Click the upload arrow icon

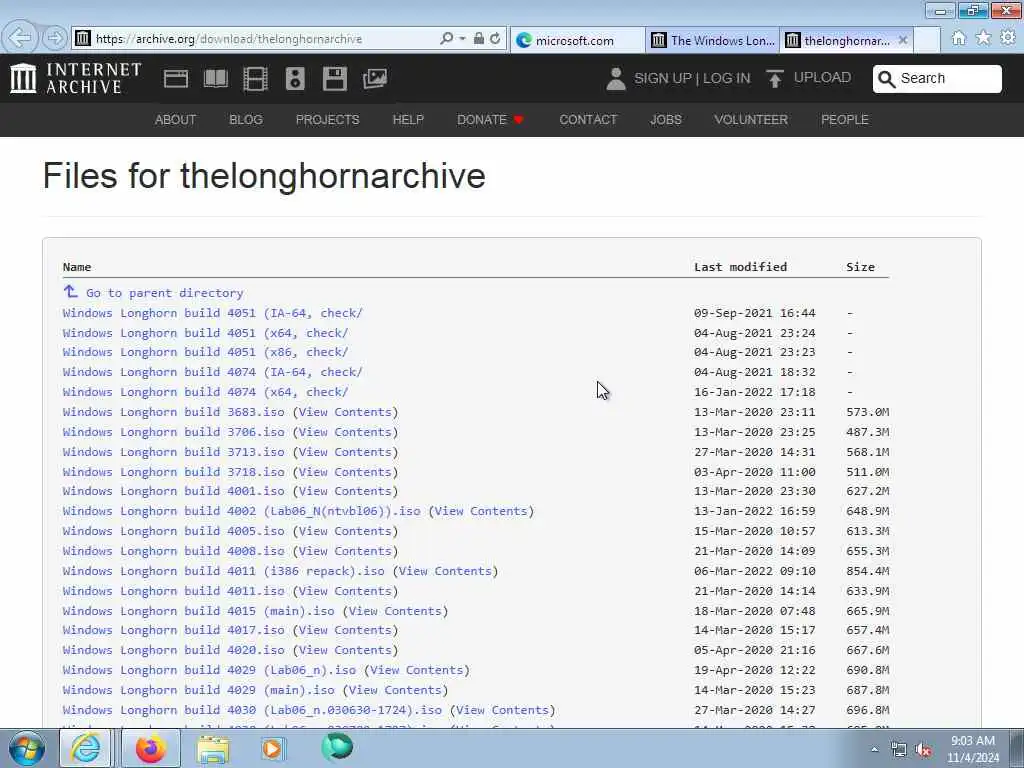pyautogui.click(x=775, y=78)
